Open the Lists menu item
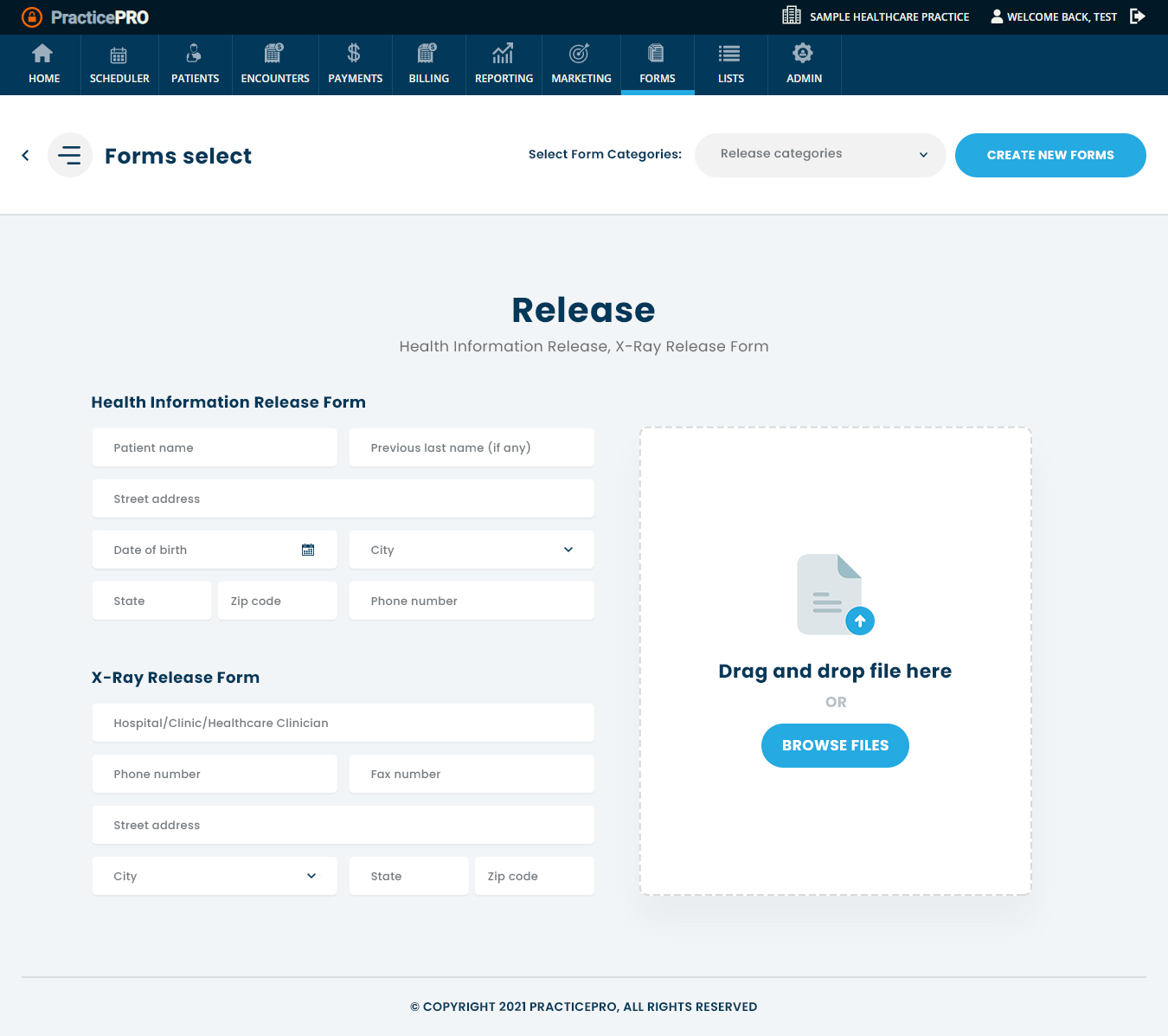The height and width of the screenshot is (1036, 1168). pyautogui.click(x=730, y=65)
